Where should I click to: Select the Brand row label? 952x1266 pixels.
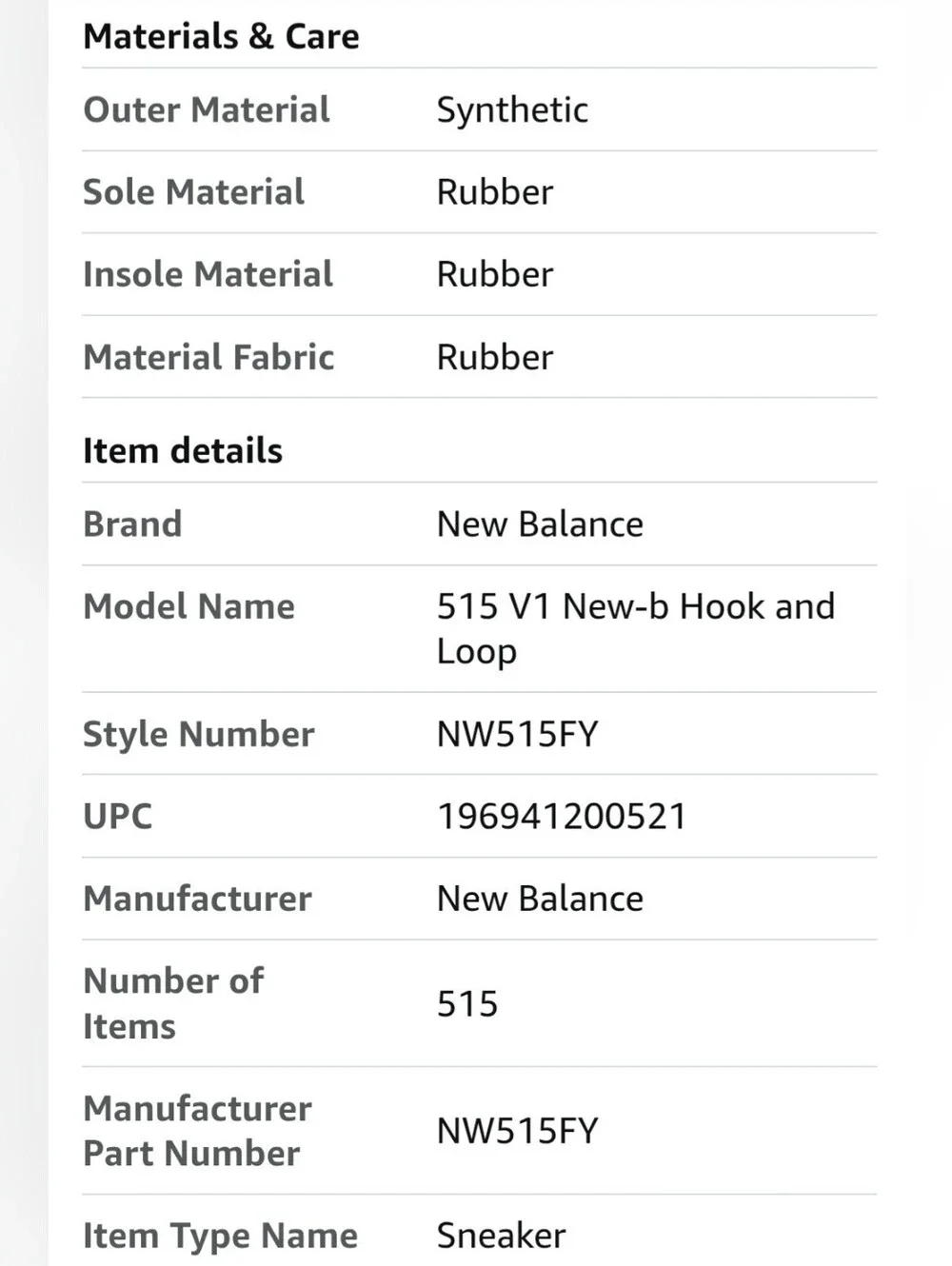pos(132,524)
